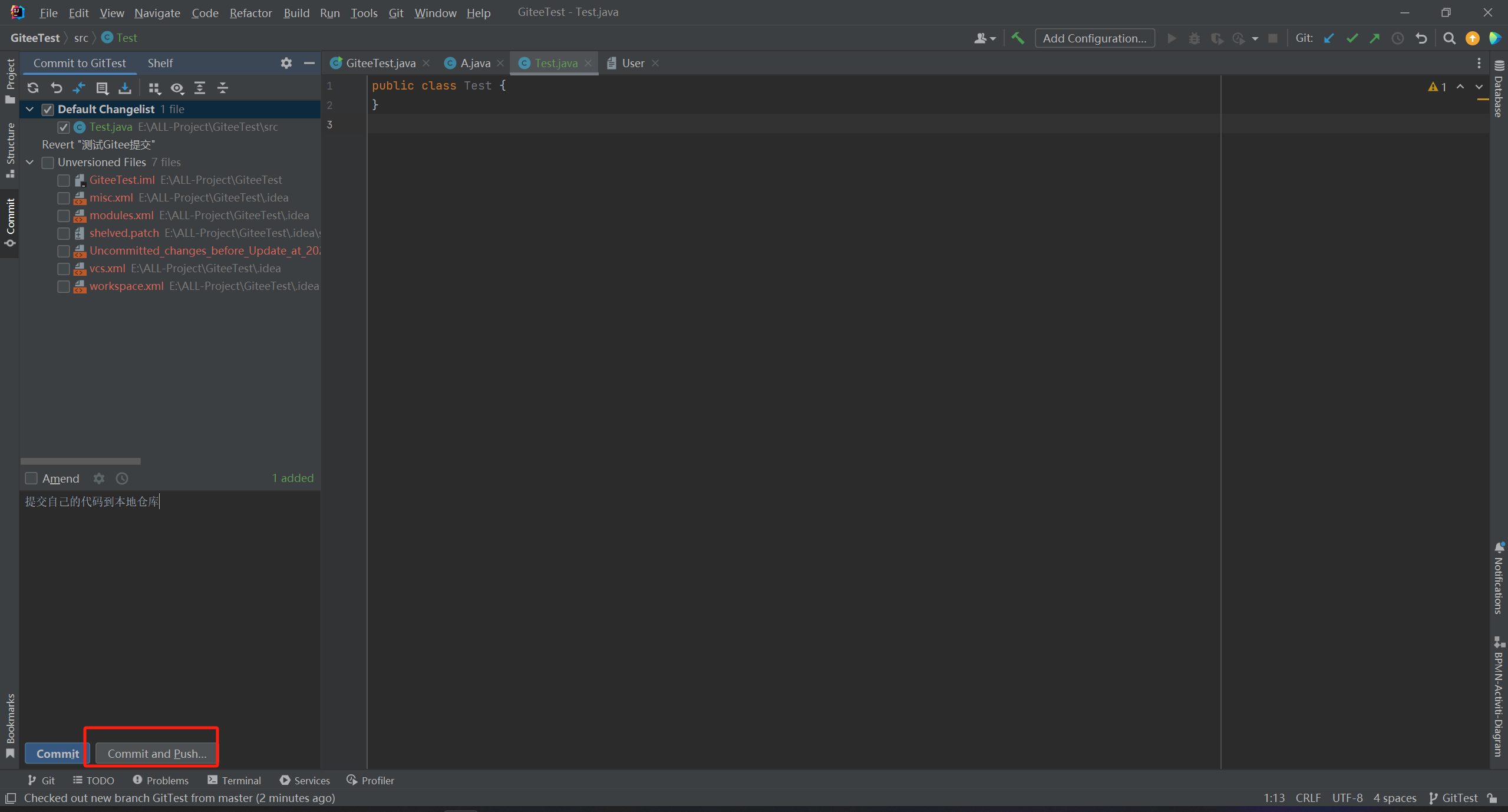Check the shelved.patch checkbox
The width and height of the screenshot is (1508, 812).
pos(64,233)
